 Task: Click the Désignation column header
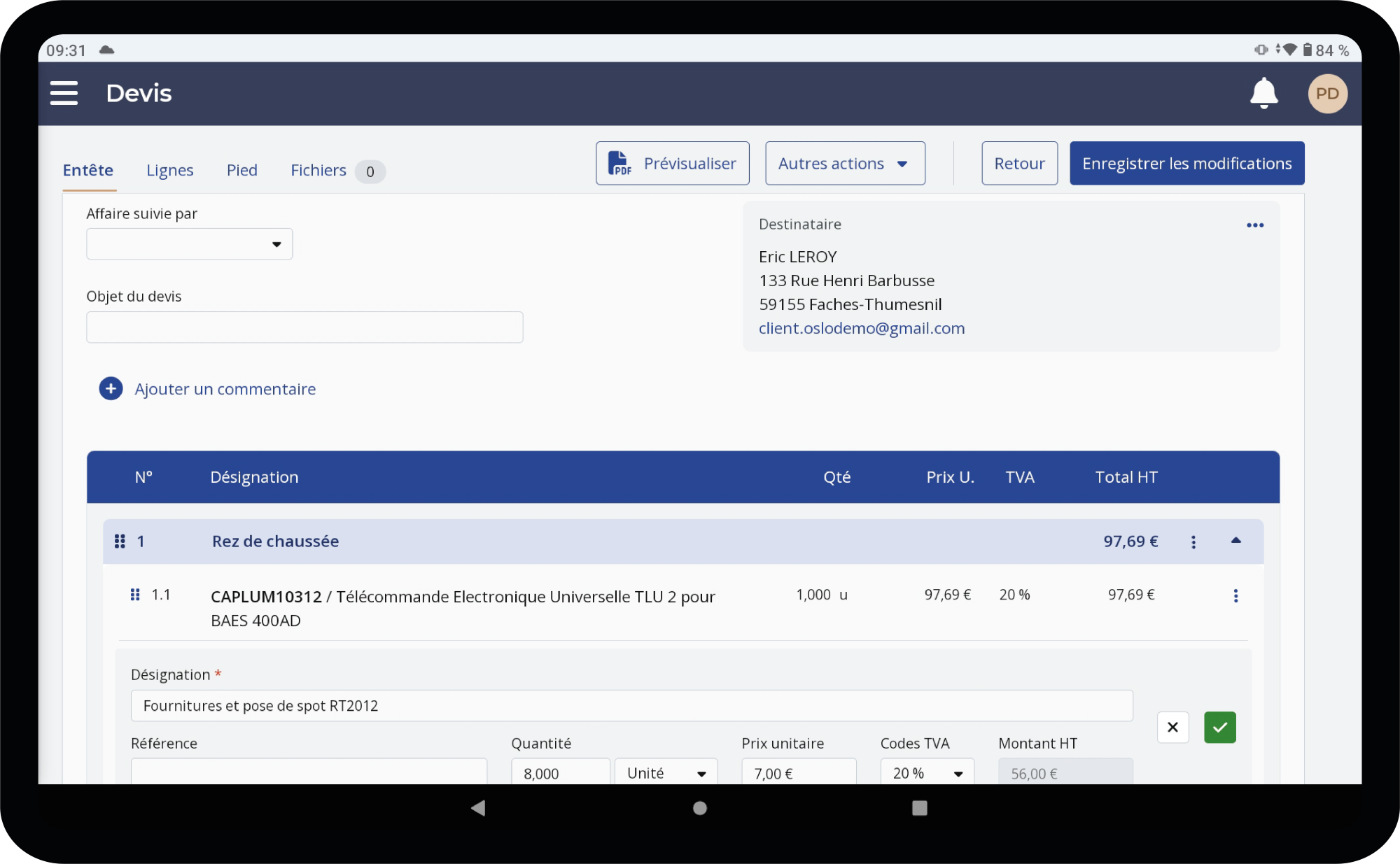[x=254, y=477]
